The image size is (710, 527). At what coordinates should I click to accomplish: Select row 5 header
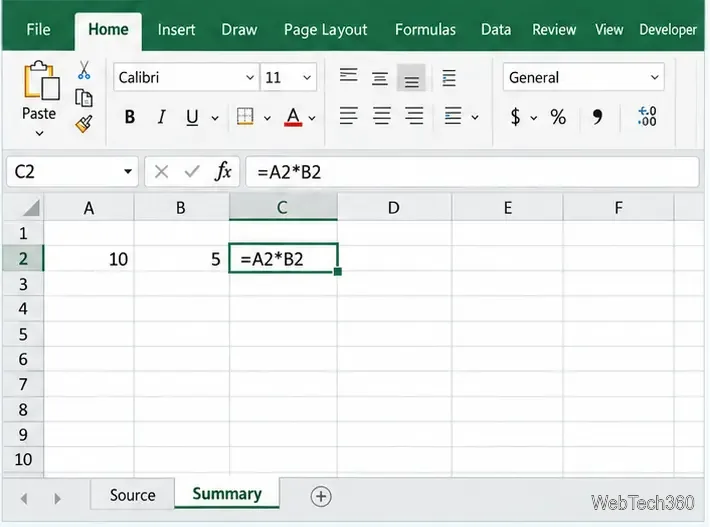pos(23,334)
